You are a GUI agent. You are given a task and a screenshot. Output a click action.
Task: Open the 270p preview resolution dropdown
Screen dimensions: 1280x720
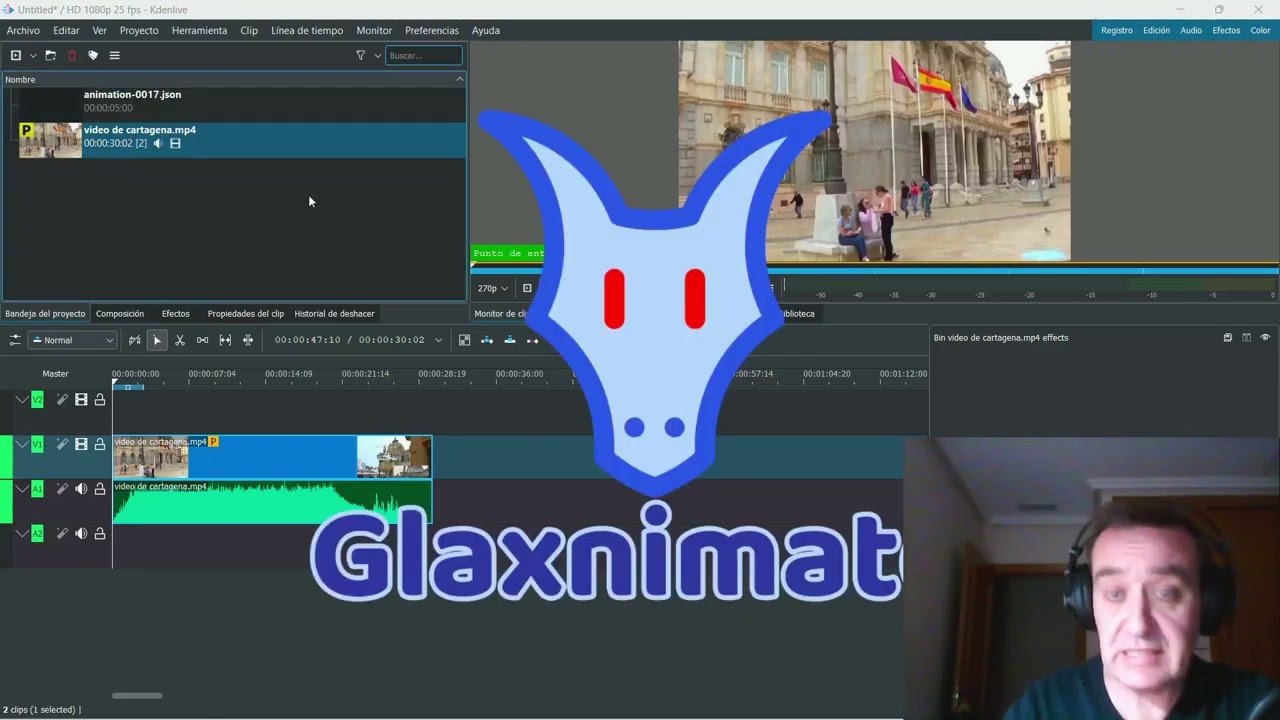click(492, 288)
